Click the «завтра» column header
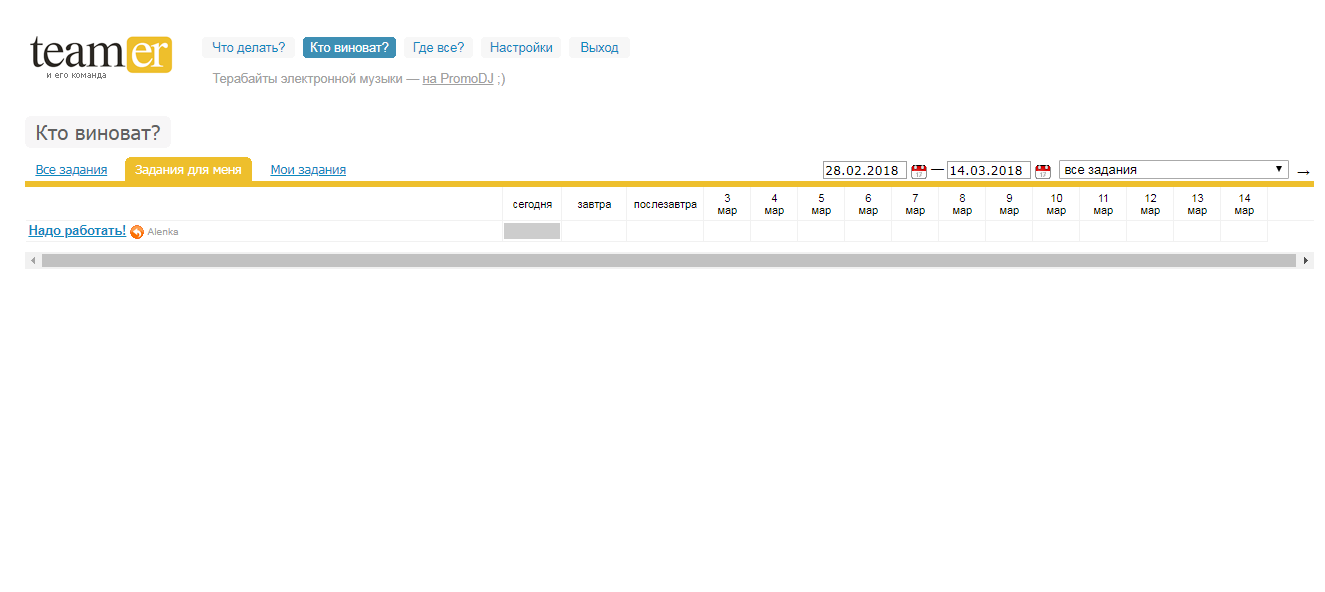This screenshot has width=1325, height=592. [x=594, y=204]
